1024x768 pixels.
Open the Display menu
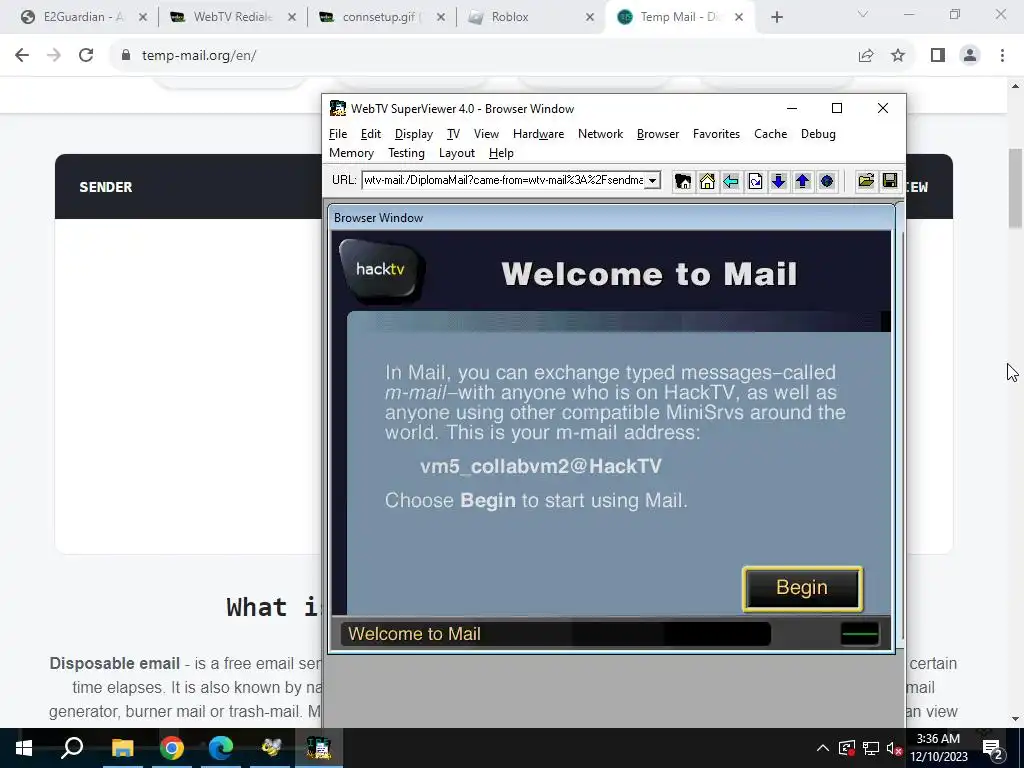tap(413, 134)
